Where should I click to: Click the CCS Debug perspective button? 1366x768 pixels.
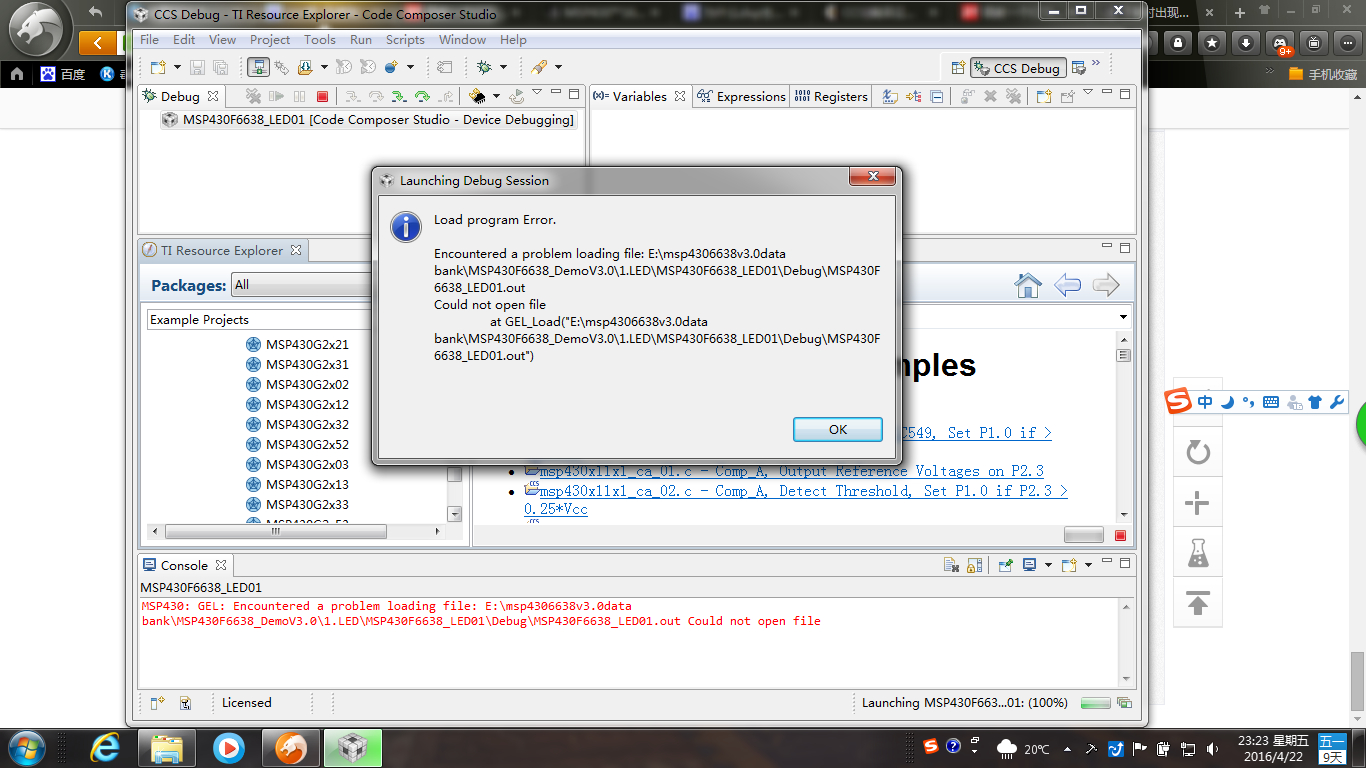click(x=1017, y=68)
